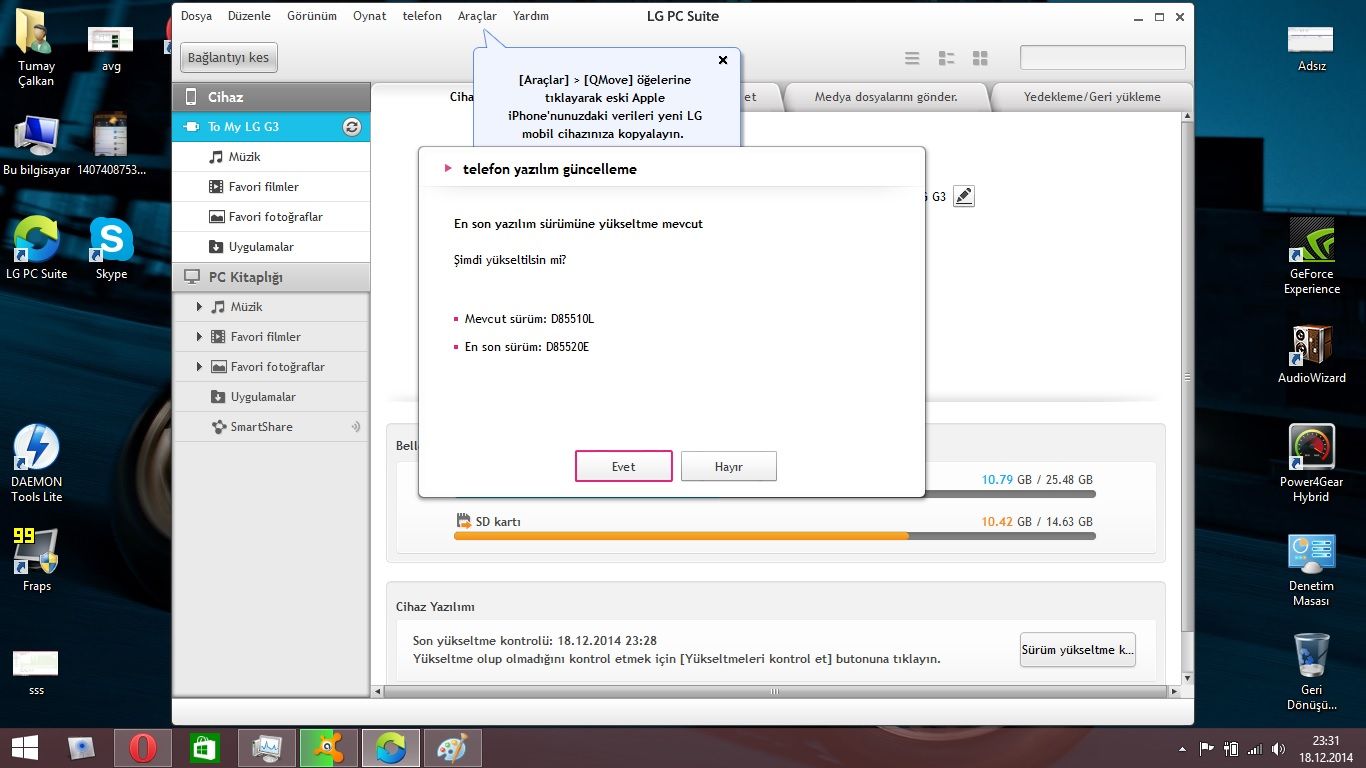Select the Tumay Çalkan desktop folder
Viewport: 1366px width, 768px height.
click(x=37, y=48)
